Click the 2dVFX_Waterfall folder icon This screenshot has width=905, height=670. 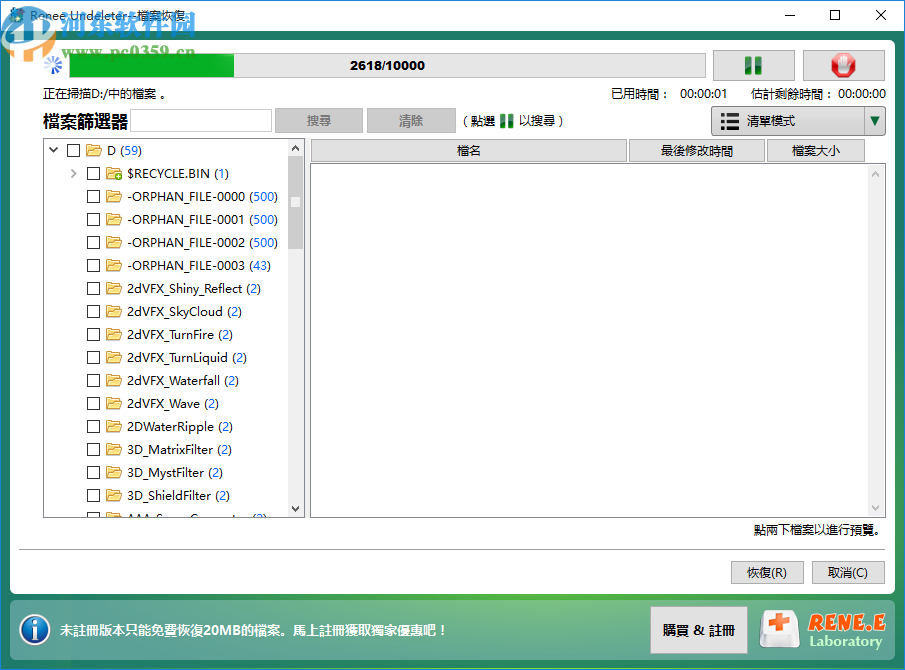114,380
